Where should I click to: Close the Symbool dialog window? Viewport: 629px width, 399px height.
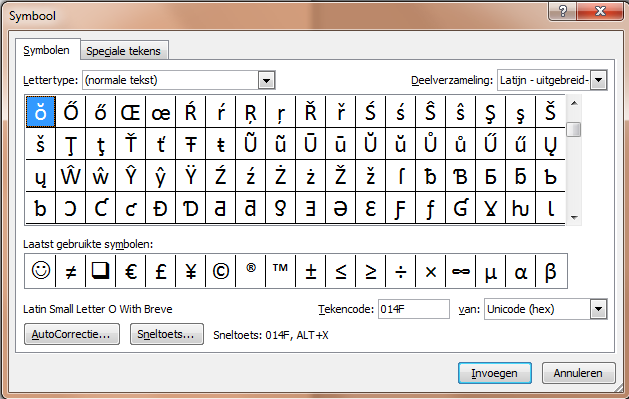[x=601, y=11]
